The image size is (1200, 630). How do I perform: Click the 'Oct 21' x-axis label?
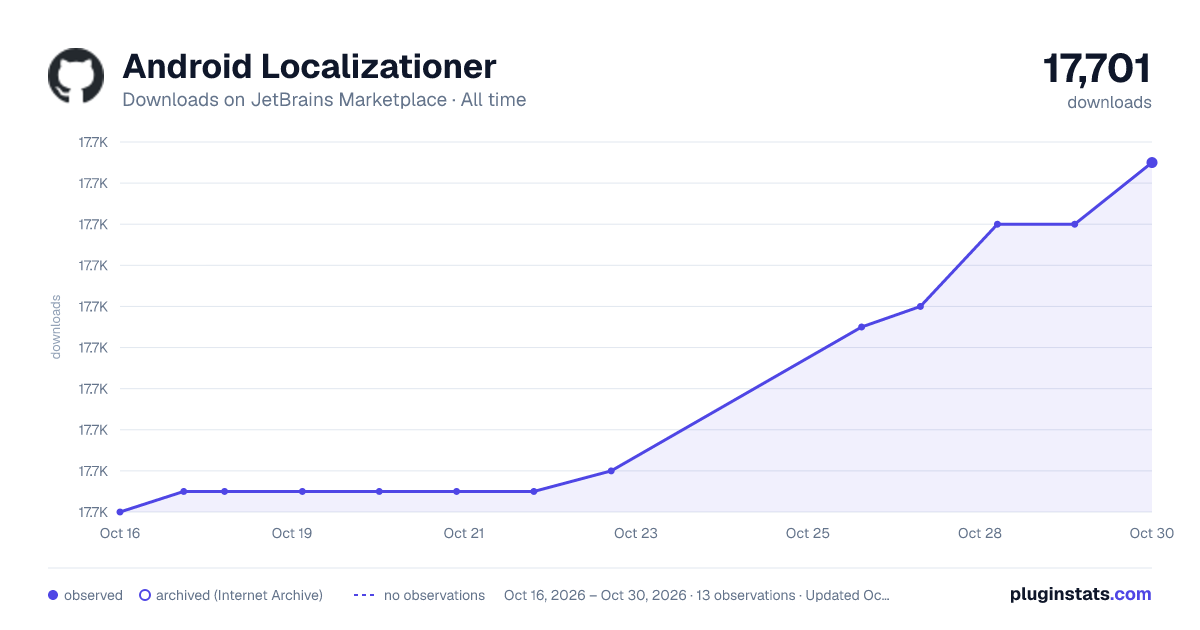tap(464, 533)
